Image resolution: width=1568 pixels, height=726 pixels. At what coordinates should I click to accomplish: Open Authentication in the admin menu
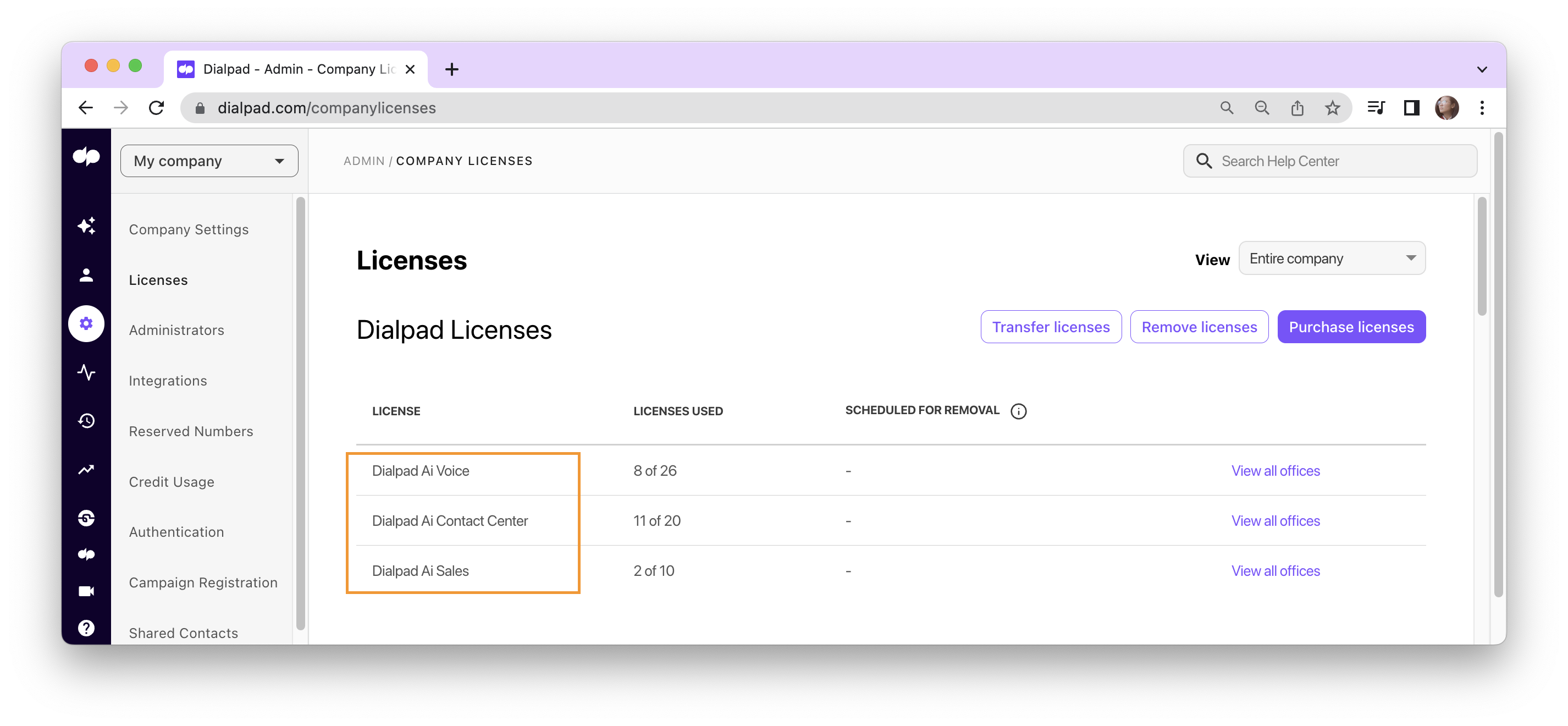click(176, 532)
